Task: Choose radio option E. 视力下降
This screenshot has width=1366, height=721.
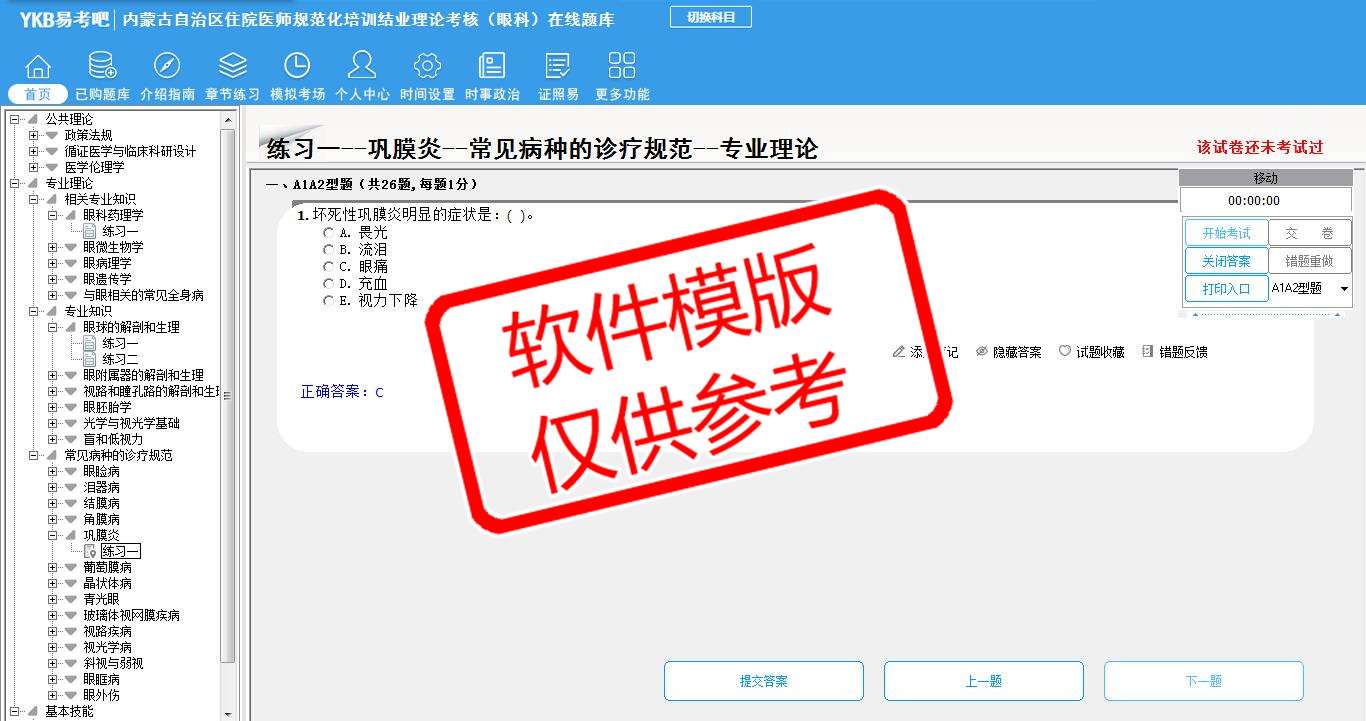Action: (329, 301)
